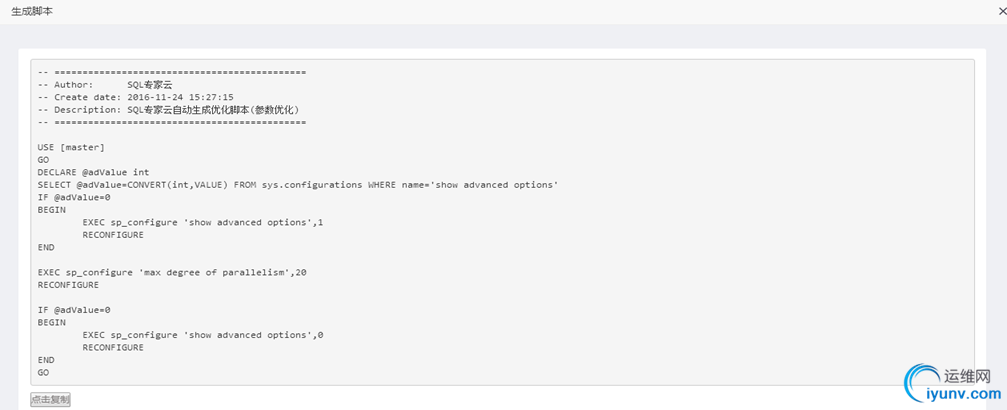Screen dimensions: 1007x410
Task: Click the iyunv.com 运维网 watermark logo
Action: click(952, 384)
